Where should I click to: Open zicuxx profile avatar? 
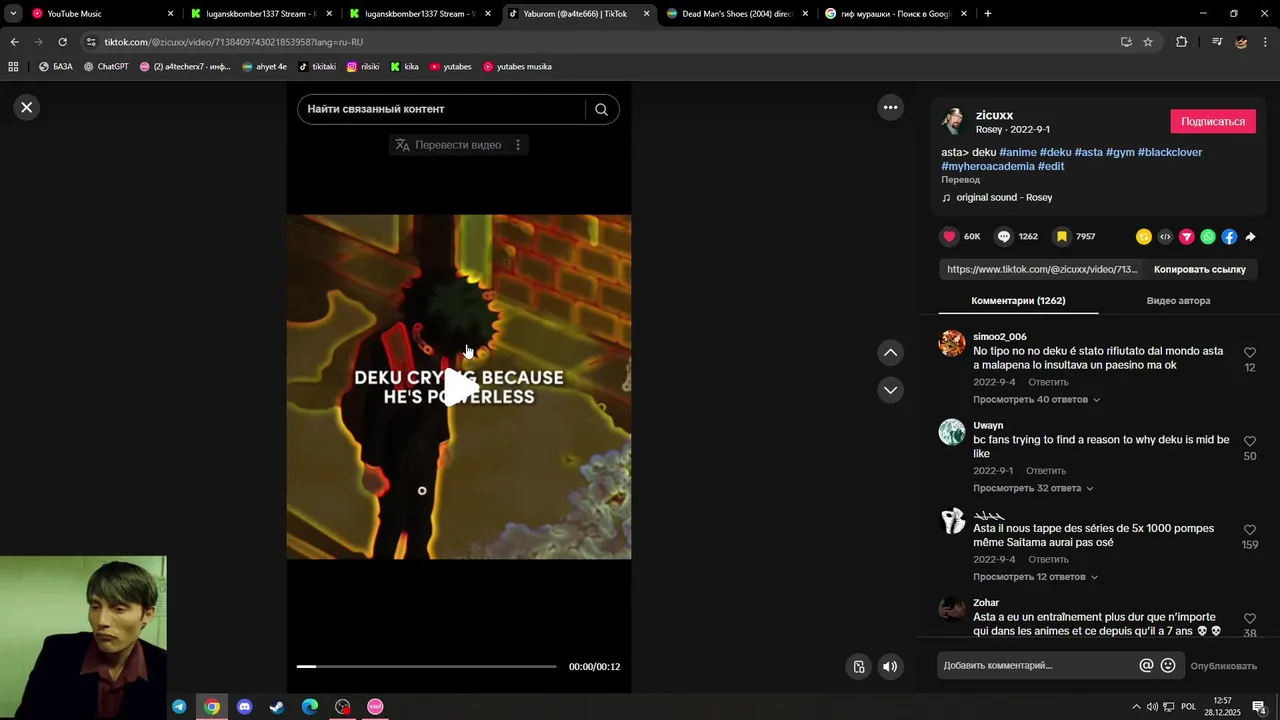click(x=953, y=121)
